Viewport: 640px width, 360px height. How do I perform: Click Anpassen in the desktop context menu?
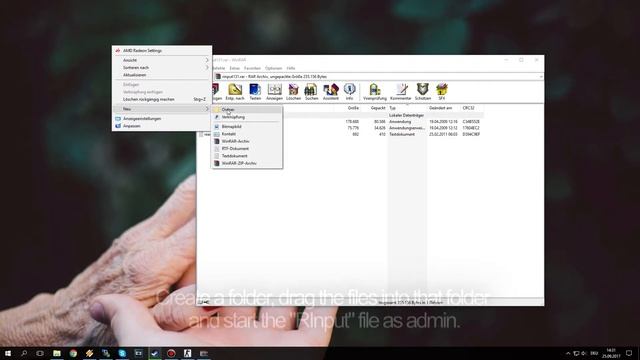162,126
